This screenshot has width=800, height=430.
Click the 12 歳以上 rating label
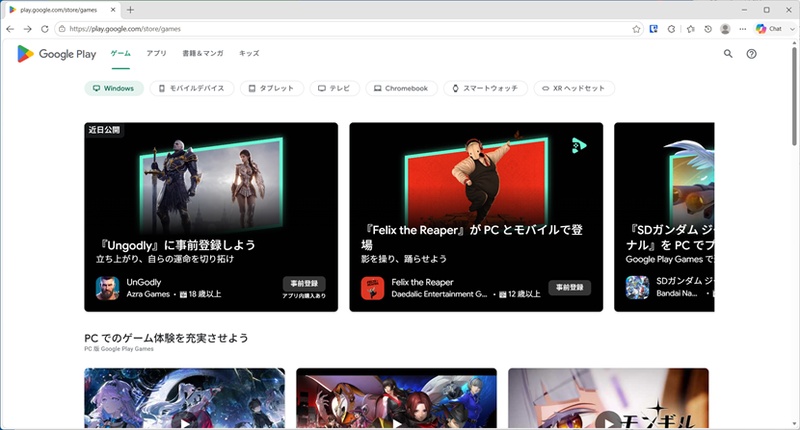(x=519, y=294)
